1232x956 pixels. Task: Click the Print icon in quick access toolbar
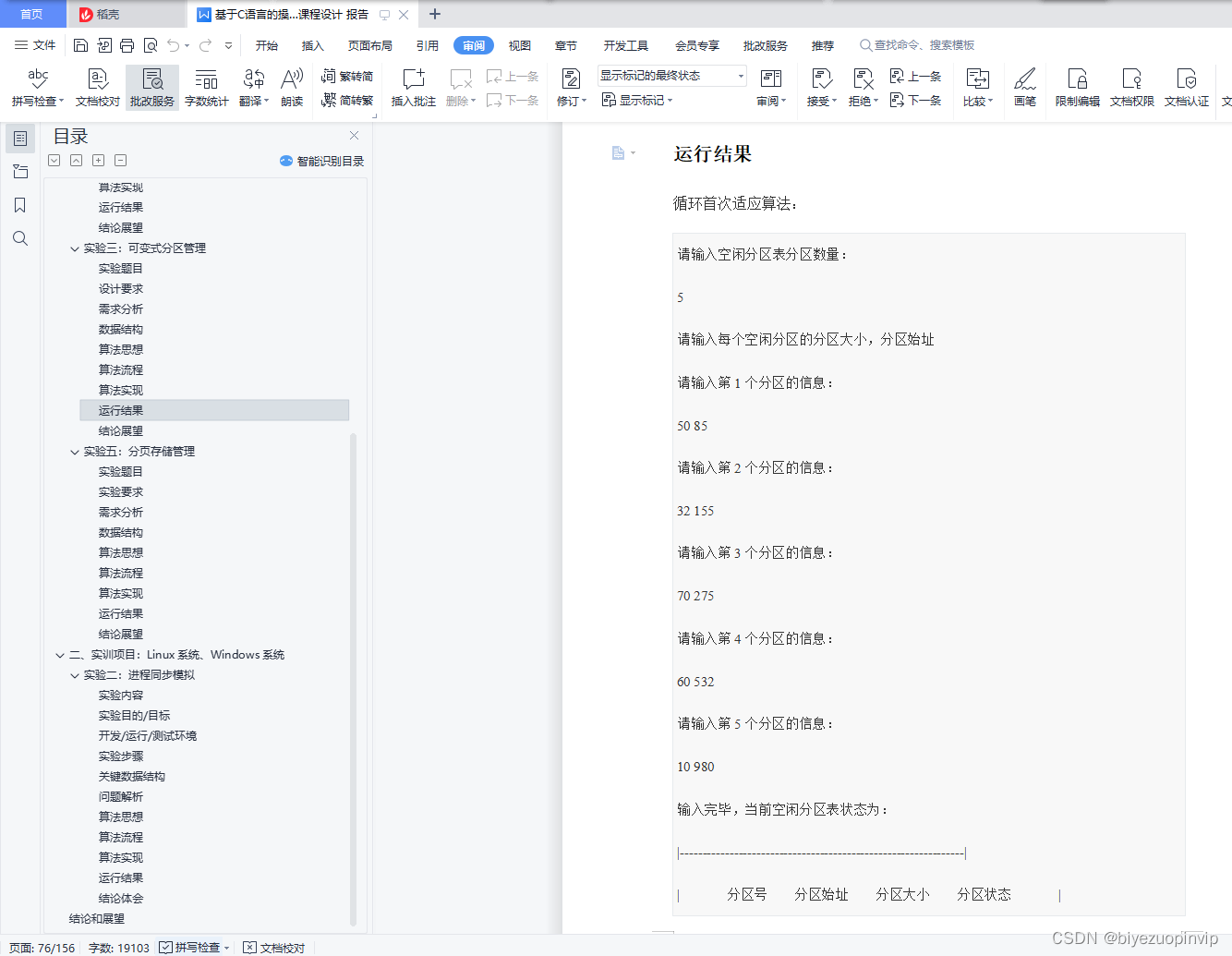(127, 45)
